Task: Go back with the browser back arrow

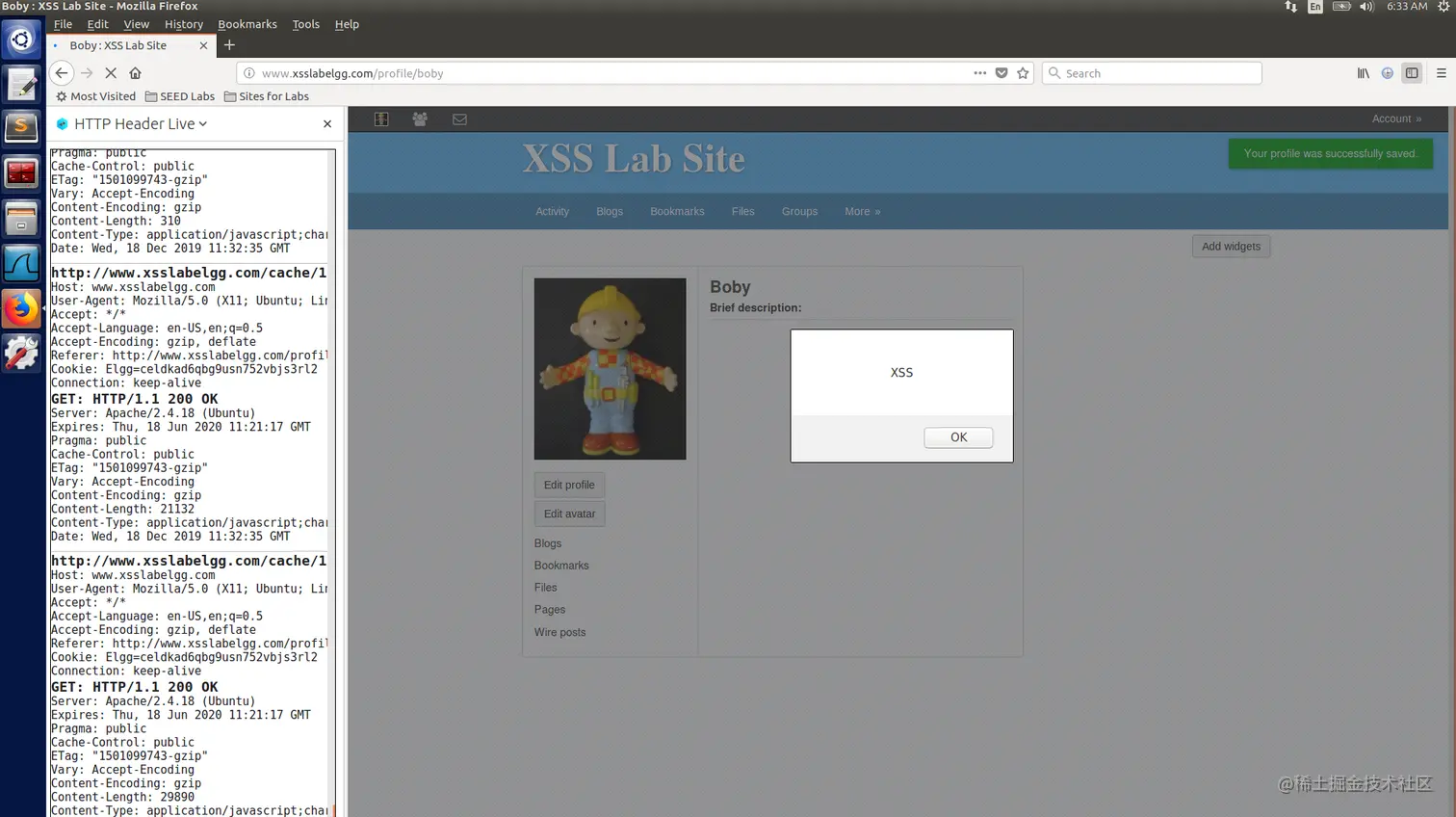Action: [62, 73]
